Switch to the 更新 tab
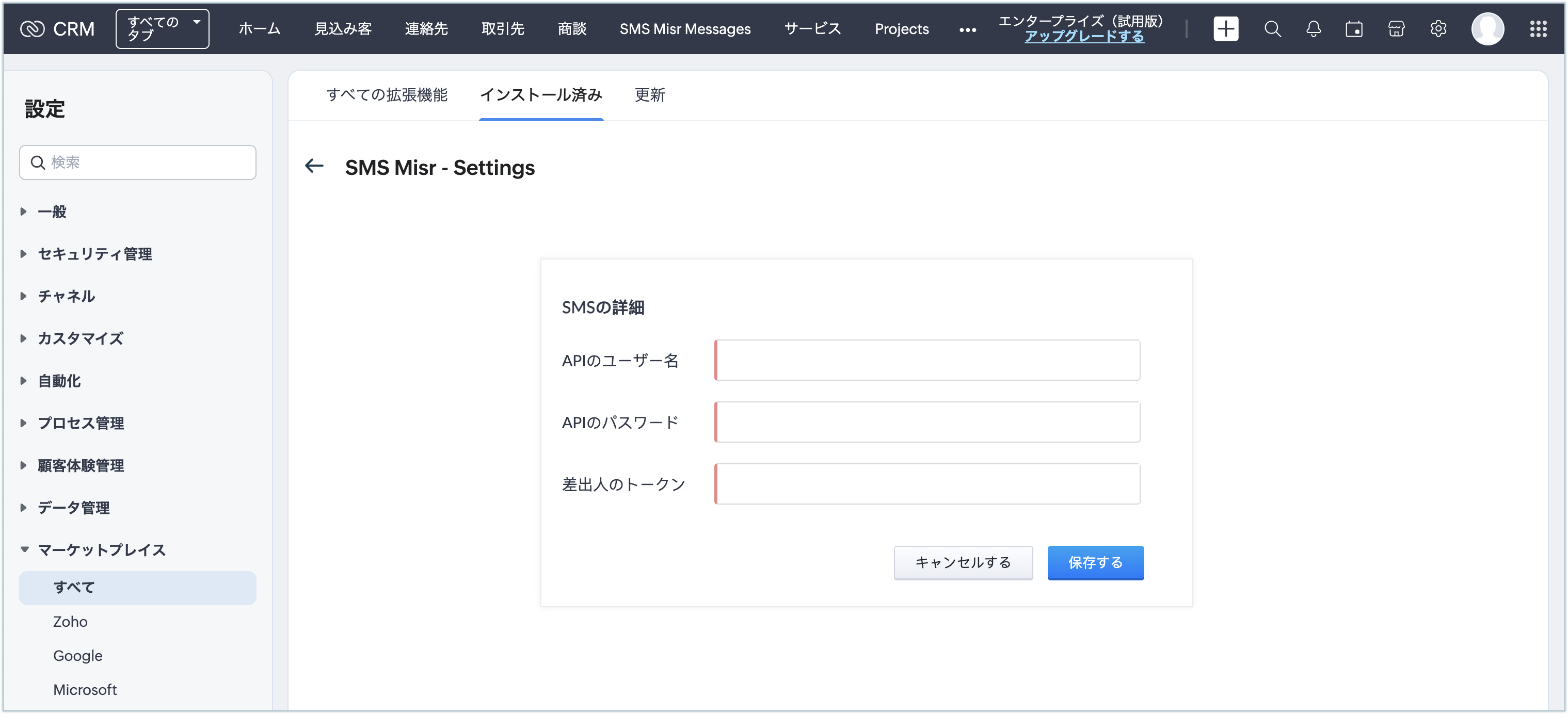 [x=649, y=95]
